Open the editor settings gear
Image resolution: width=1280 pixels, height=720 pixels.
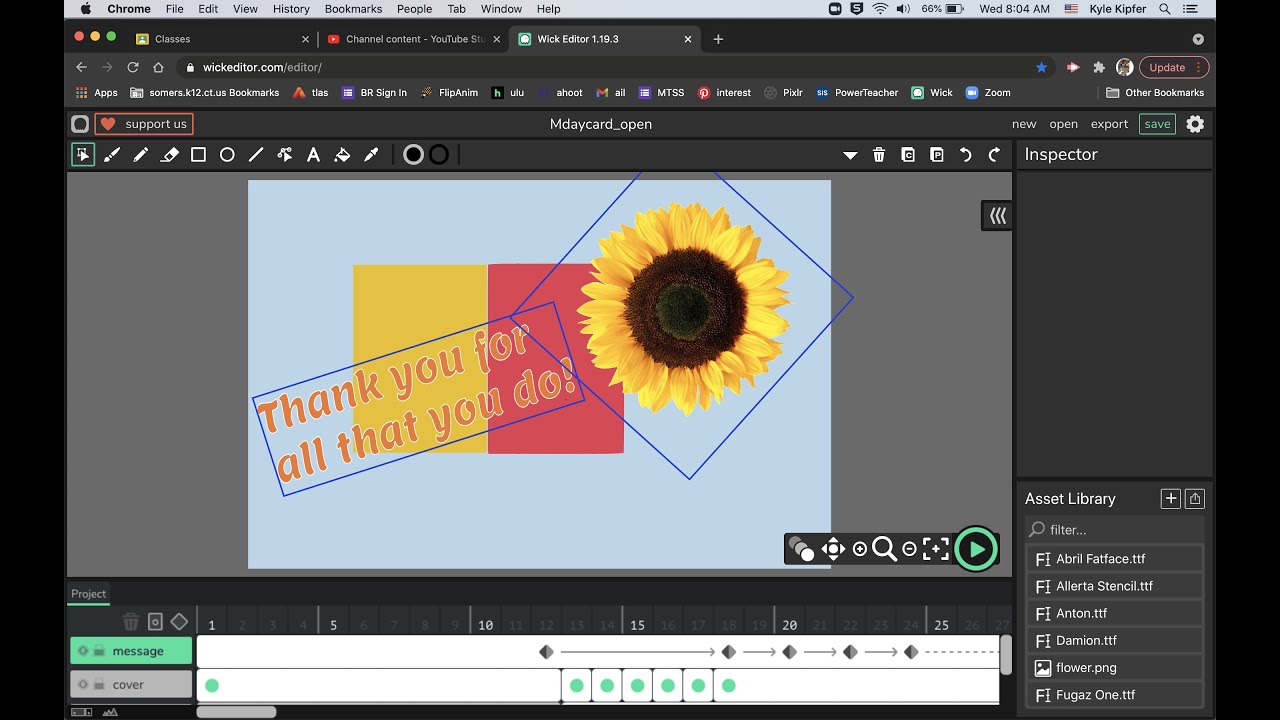1195,124
